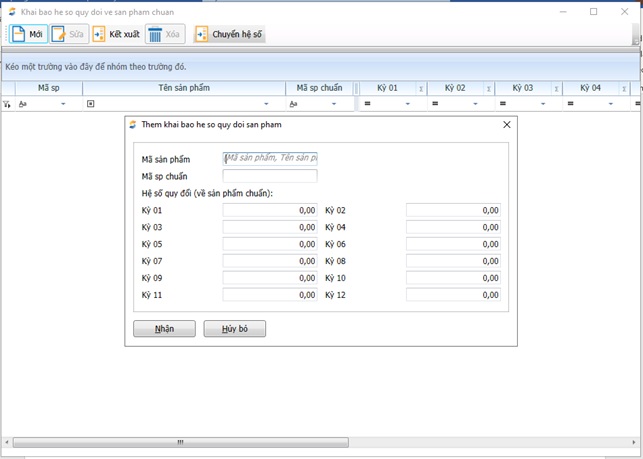Focus the Mã sp chuẩn text field in dialog
This screenshot has height=459, width=643.
point(269,176)
